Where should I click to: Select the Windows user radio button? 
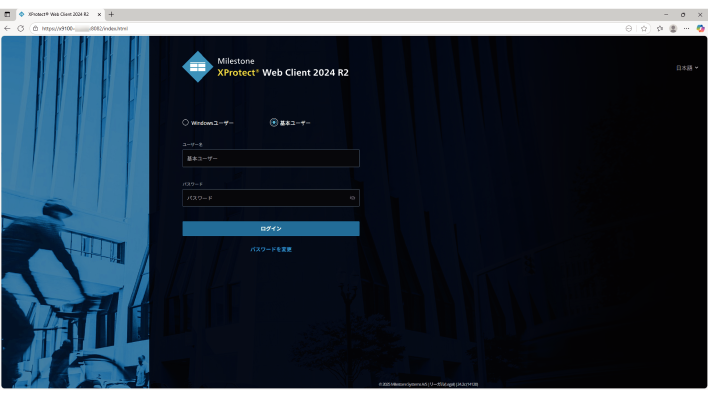point(185,122)
